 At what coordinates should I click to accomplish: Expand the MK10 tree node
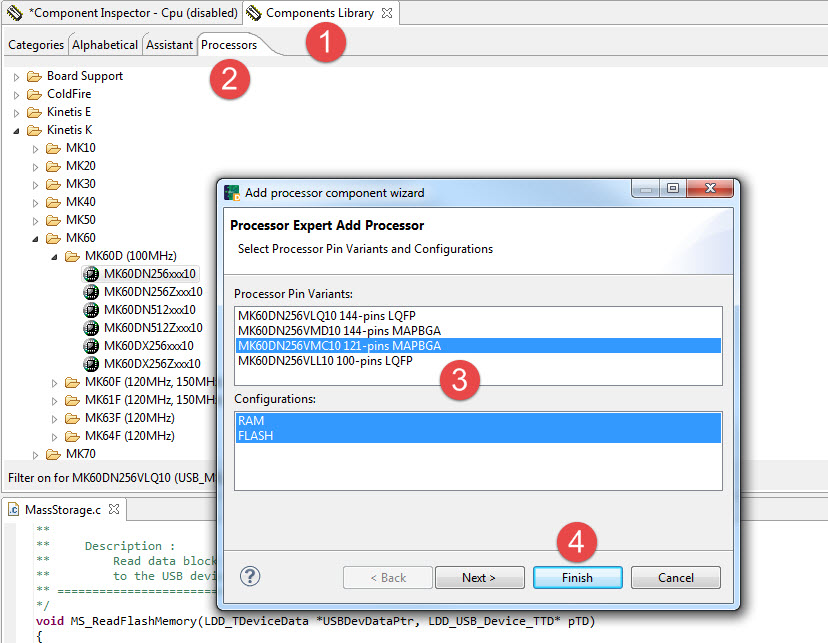click(x=35, y=149)
